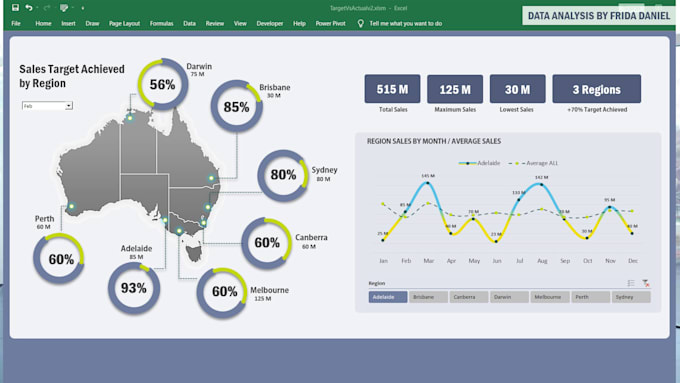Click the Tell me what you want field

pos(405,23)
